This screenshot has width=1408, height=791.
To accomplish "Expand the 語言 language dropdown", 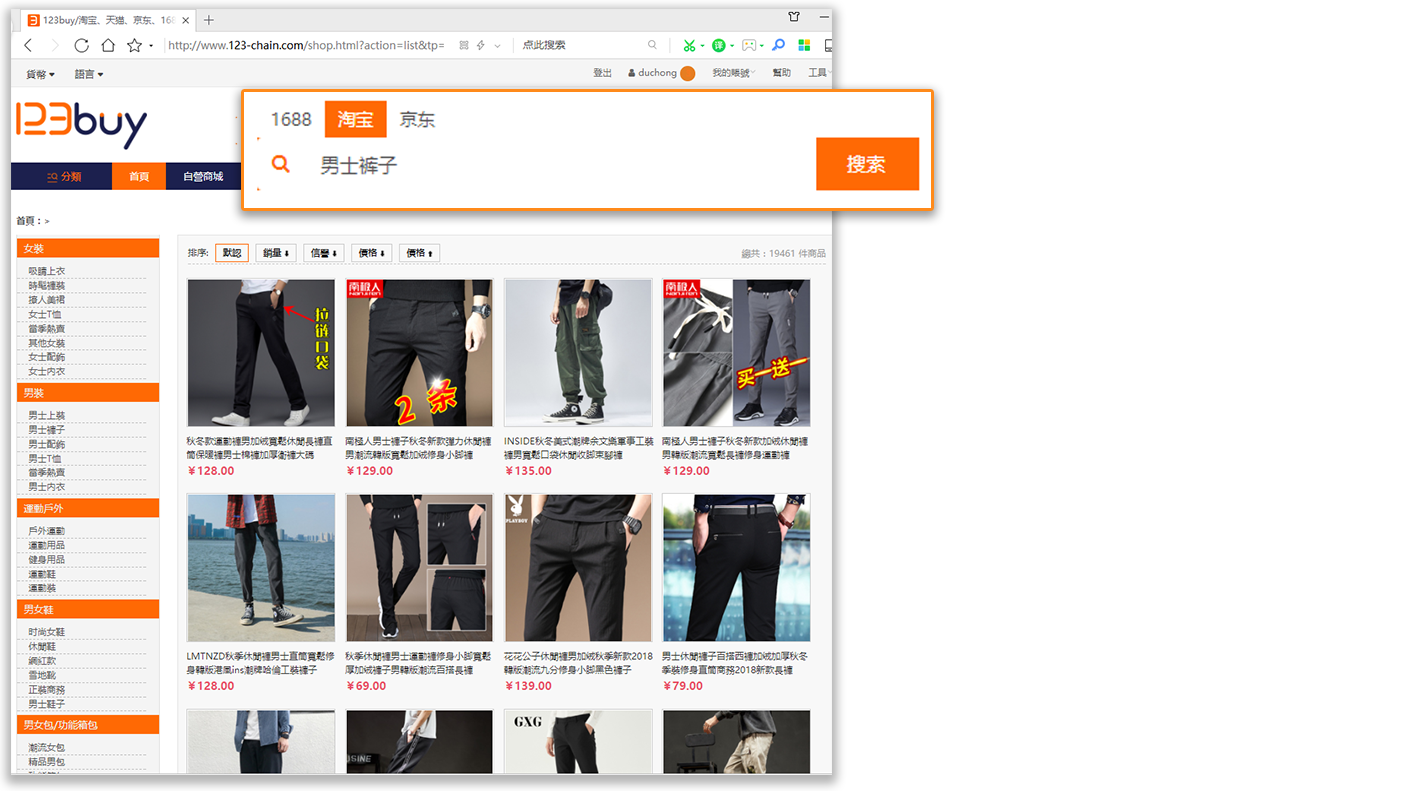I will coord(89,74).
